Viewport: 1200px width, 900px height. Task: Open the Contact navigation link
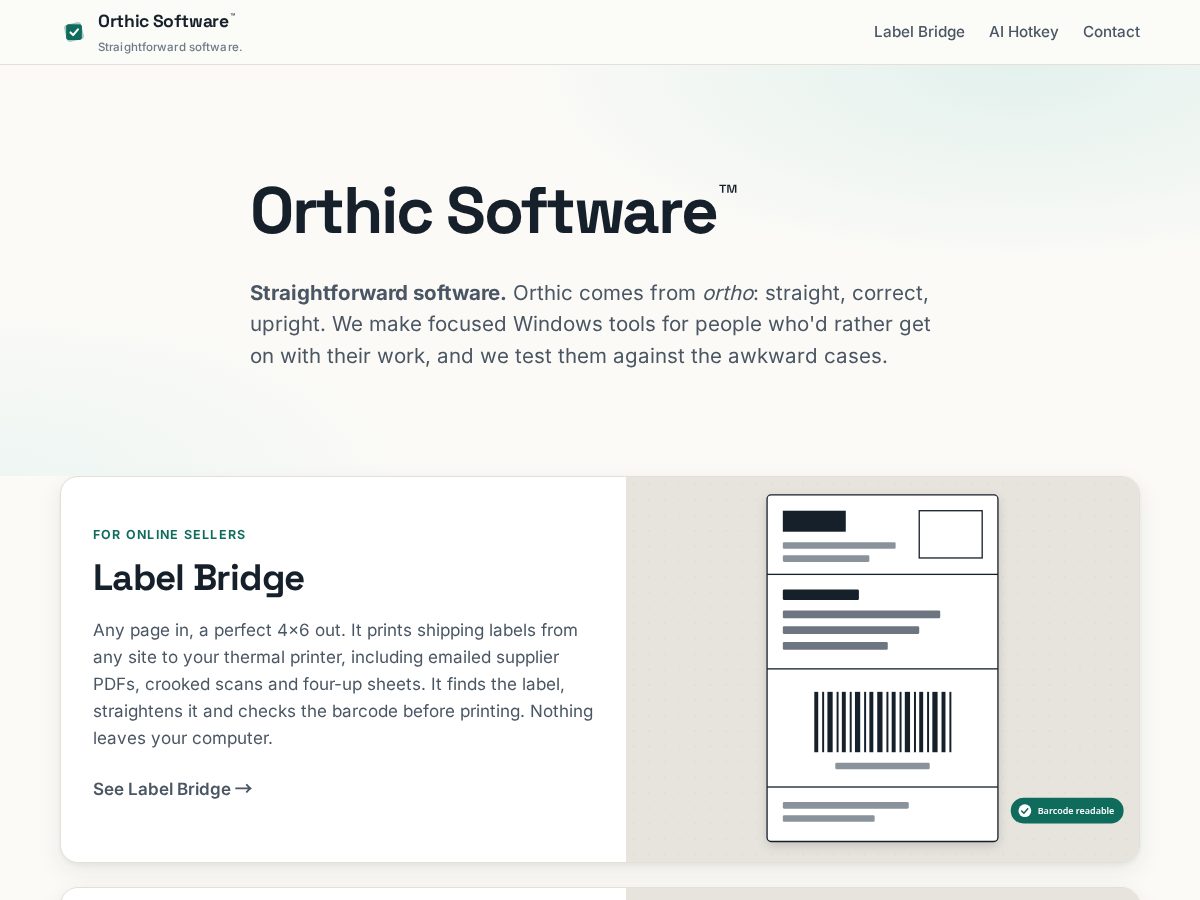tap(1111, 32)
